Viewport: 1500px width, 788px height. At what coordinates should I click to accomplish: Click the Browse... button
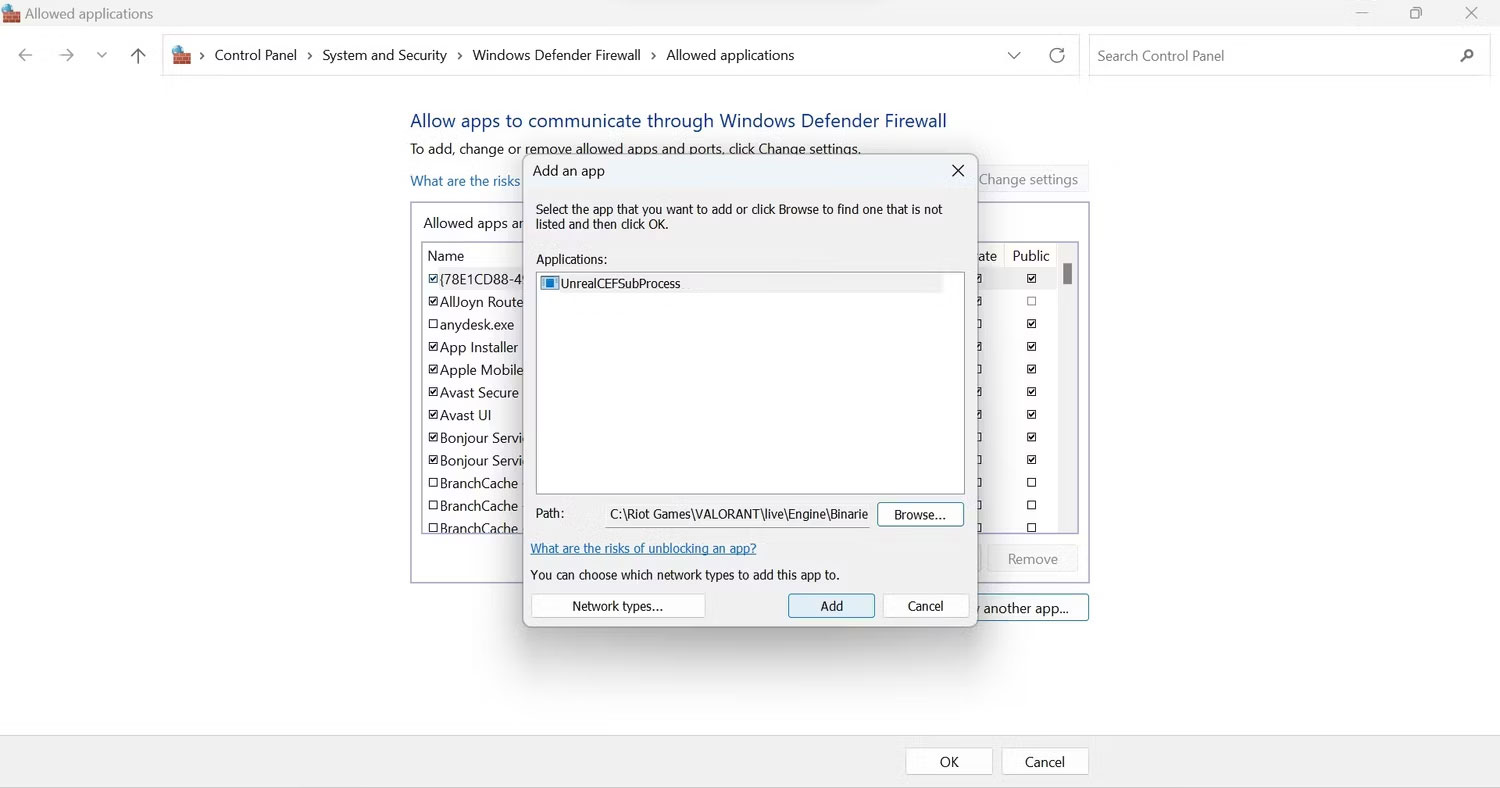(920, 514)
